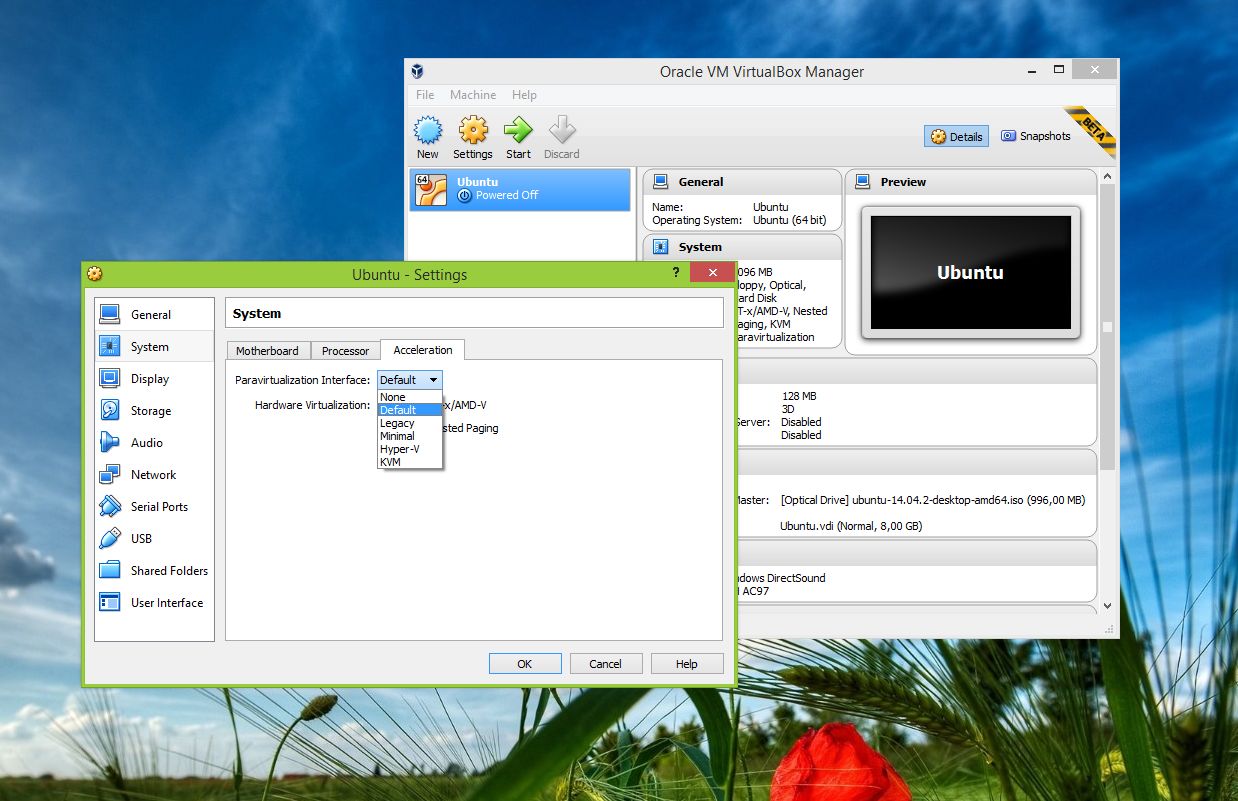Viewport: 1238px width, 801px height.
Task: Open the Paravirtualization Interface combo box
Action: (409, 380)
